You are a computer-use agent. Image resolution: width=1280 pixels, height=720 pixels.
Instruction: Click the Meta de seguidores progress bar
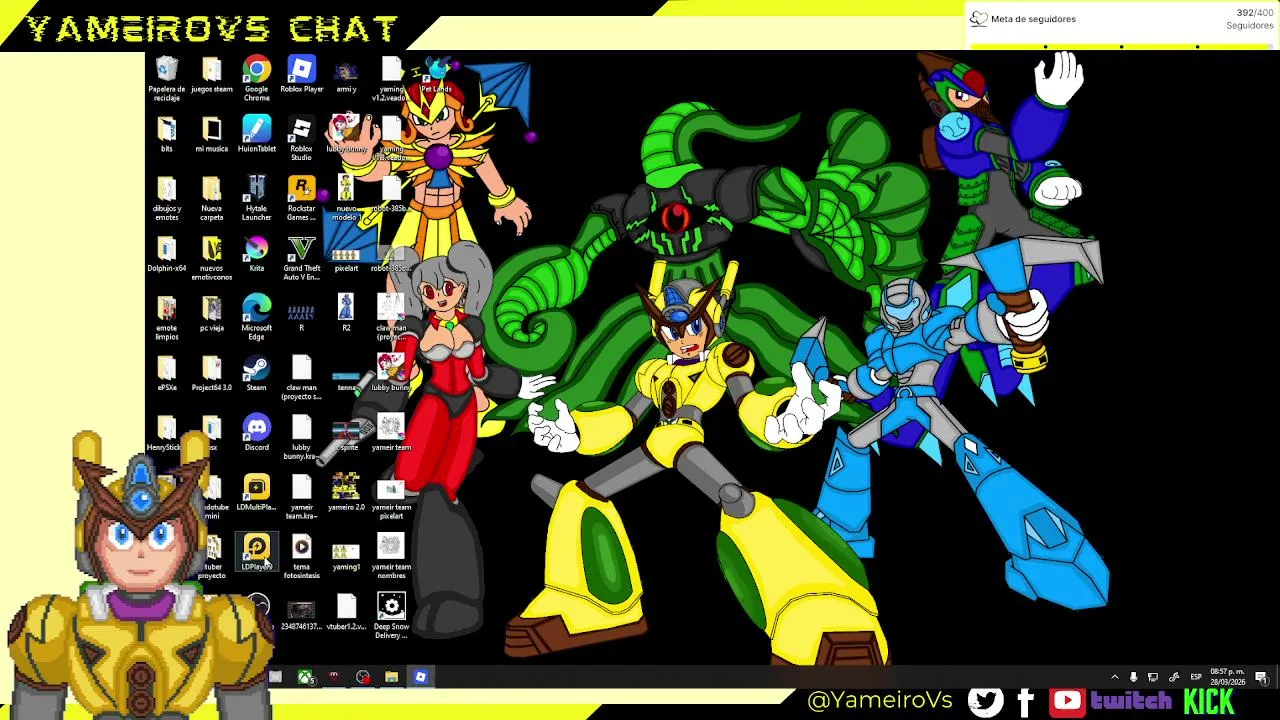[1122, 46]
